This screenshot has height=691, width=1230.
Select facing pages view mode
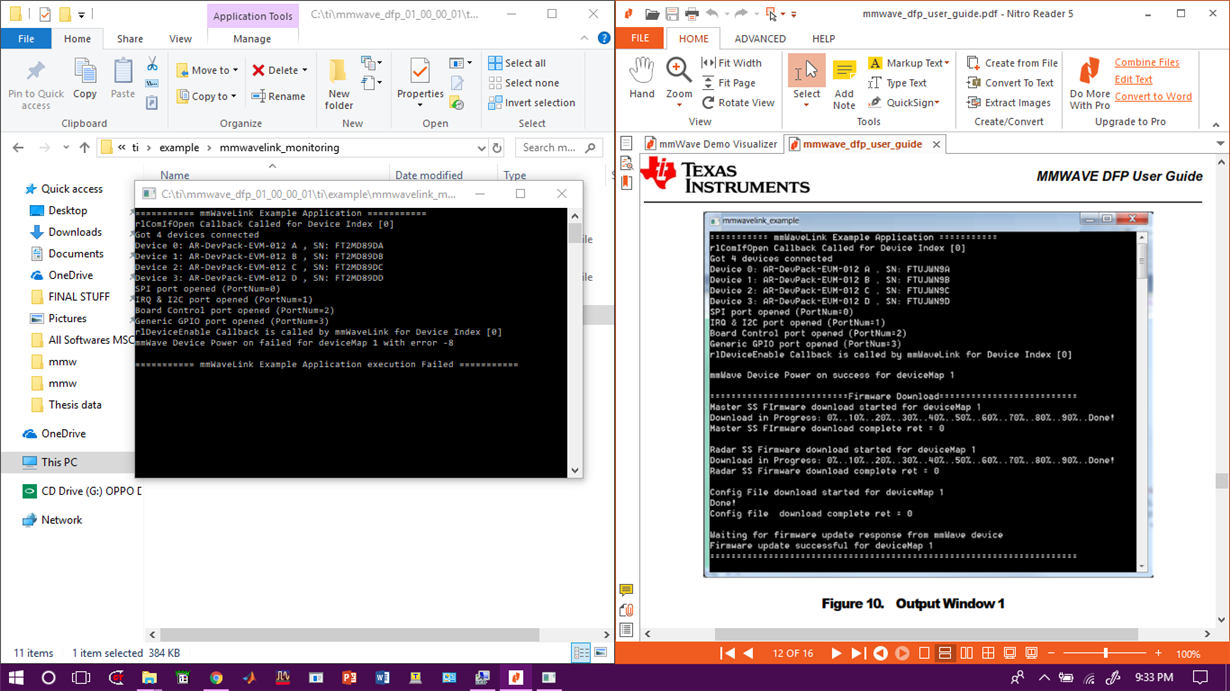tap(967, 654)
